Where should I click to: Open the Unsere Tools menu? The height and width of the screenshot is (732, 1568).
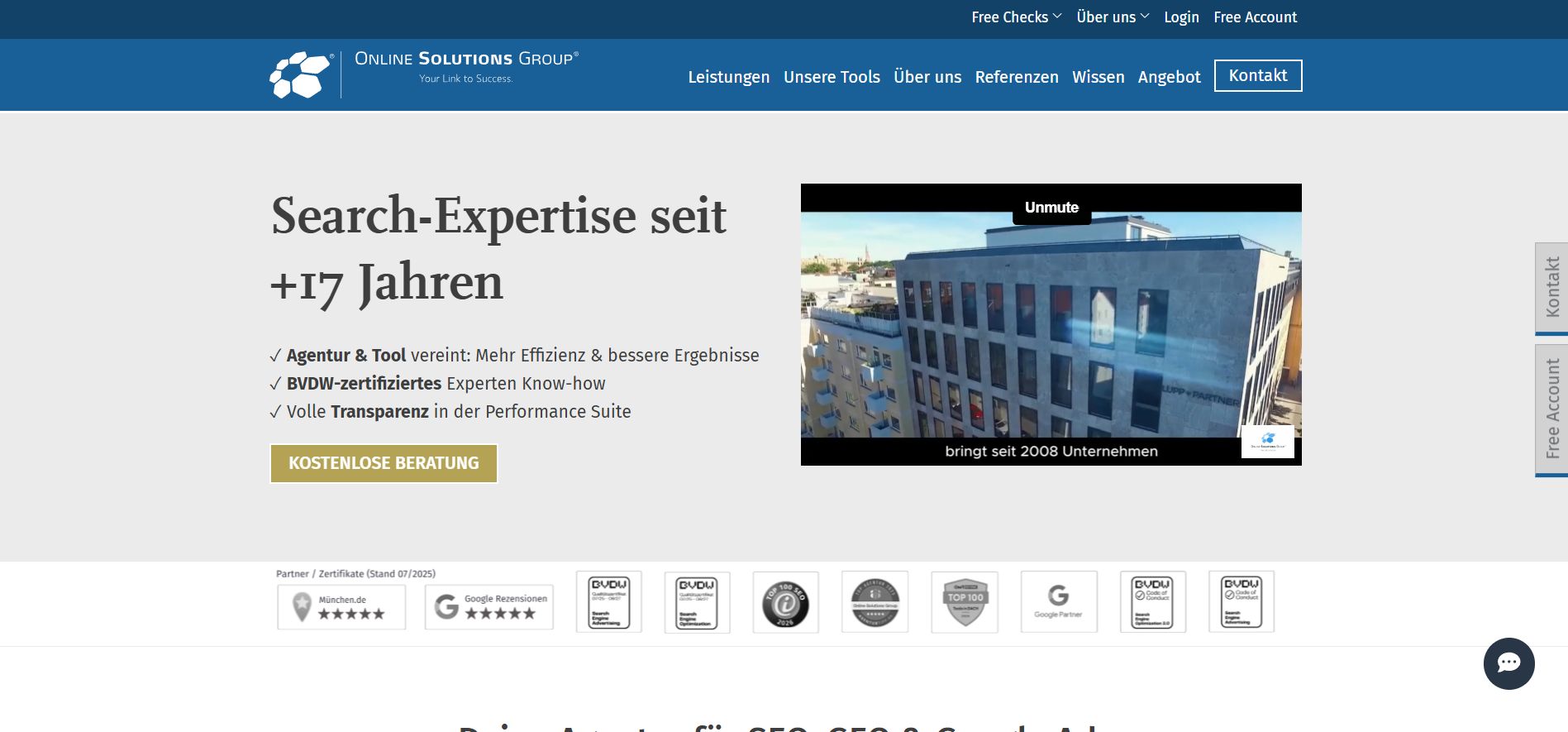click(832, 77)
